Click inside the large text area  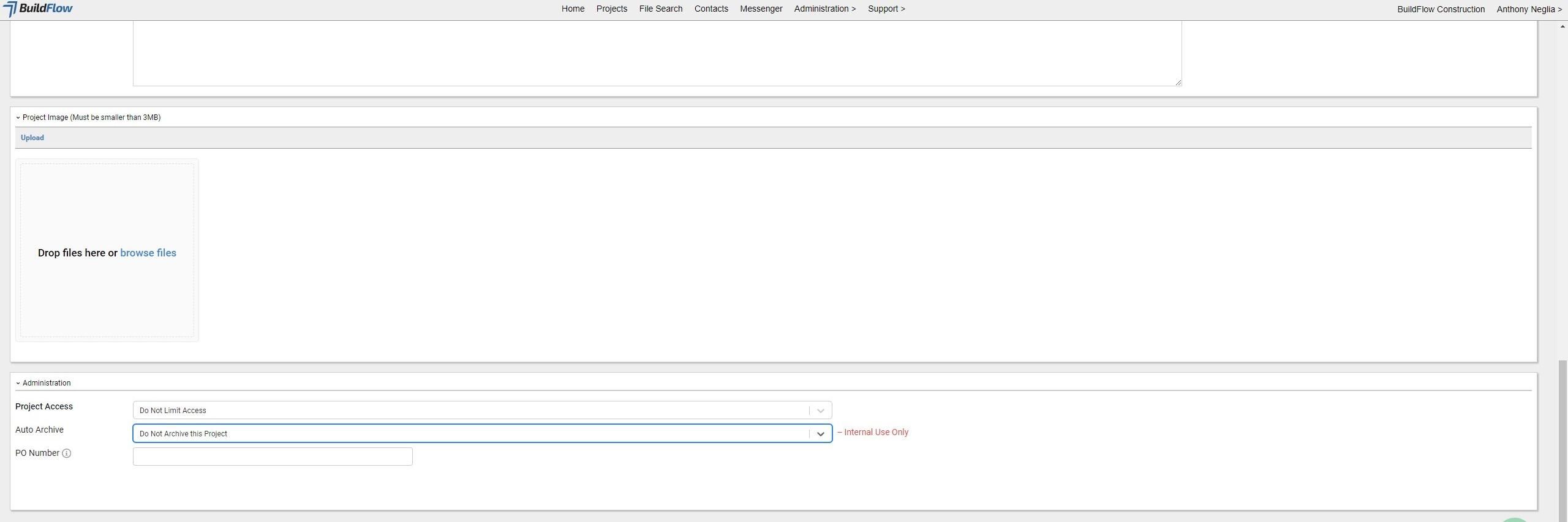coord(657,53)
